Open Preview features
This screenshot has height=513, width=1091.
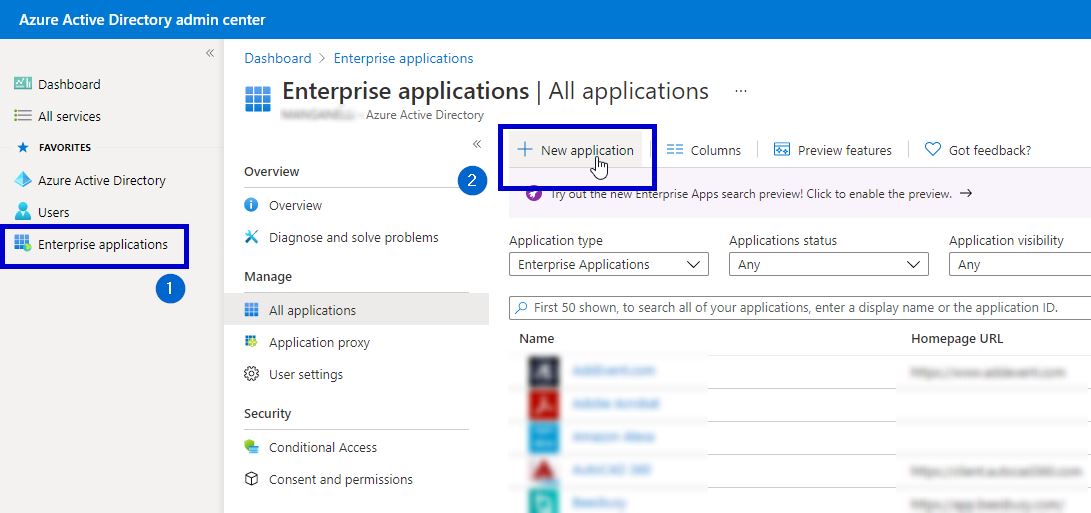point(832,150)
